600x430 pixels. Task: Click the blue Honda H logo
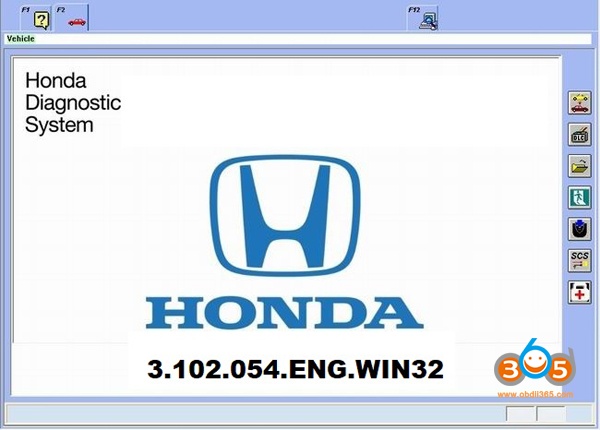click(x=285, y=215)
